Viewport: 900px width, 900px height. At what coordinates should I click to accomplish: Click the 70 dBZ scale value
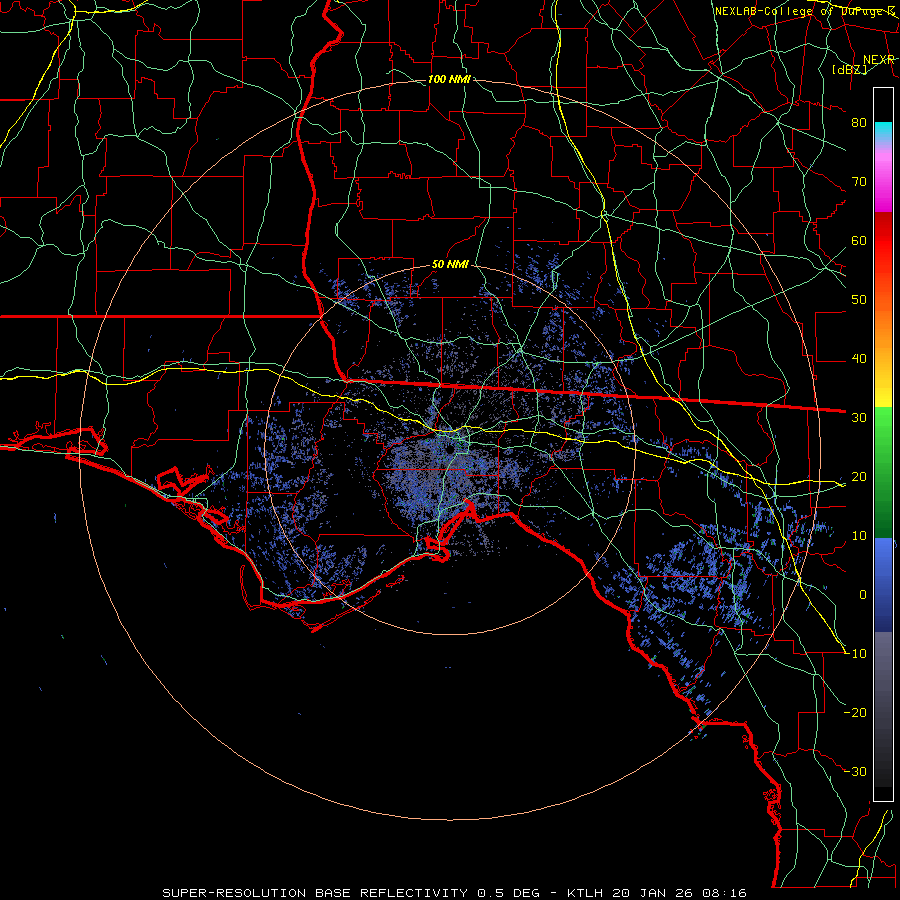point(859,182)
